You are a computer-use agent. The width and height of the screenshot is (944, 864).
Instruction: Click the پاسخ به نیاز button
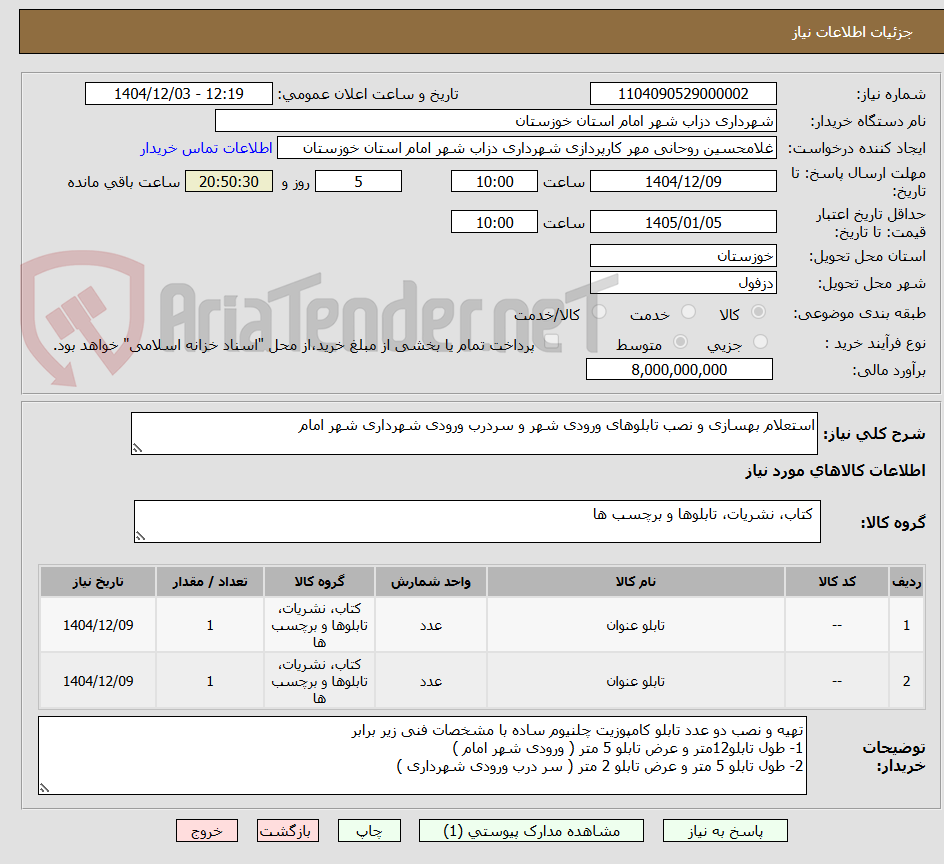[725, 831]
